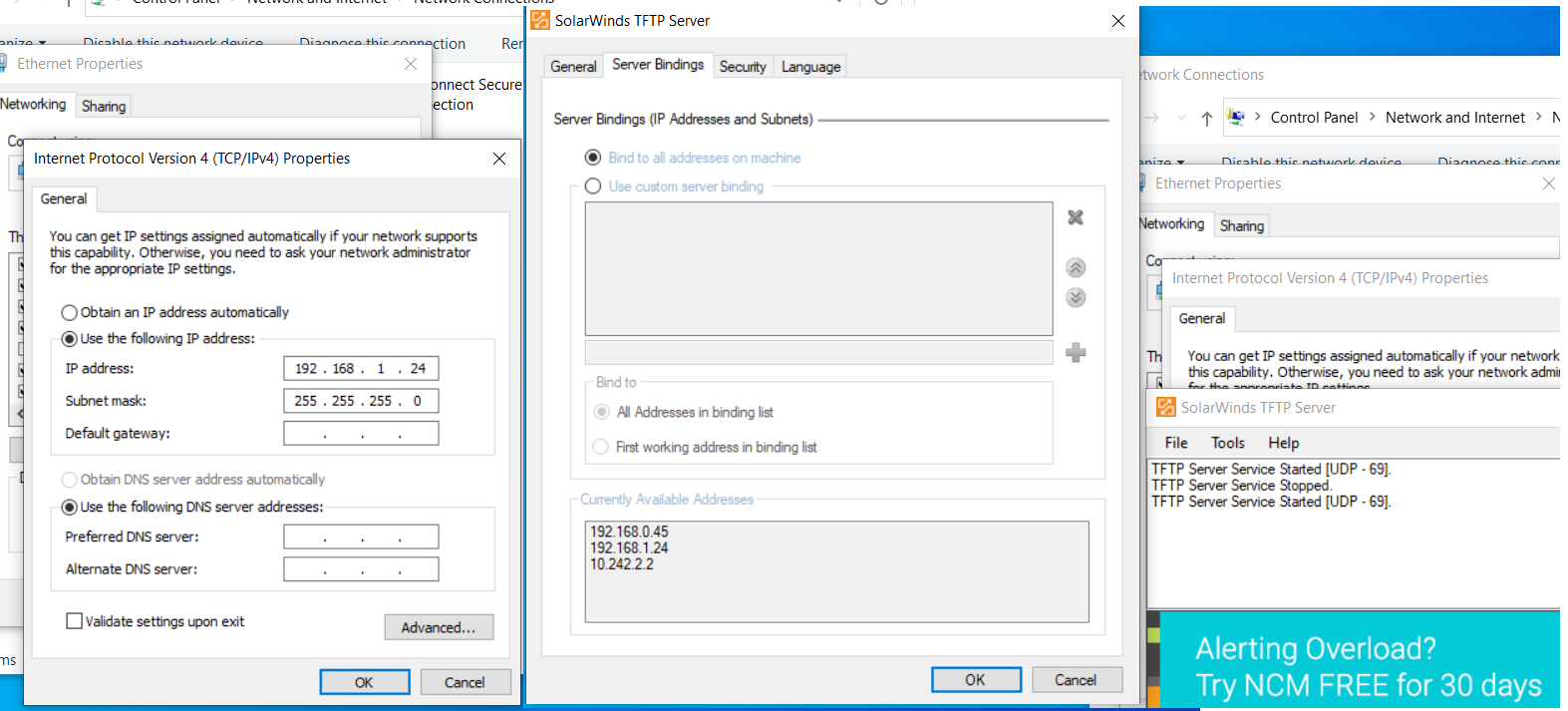Expand the chevron after Network and Internet in the breadcrumb
Viewport: 1568px width, 711px height.
click(1539, 117)
